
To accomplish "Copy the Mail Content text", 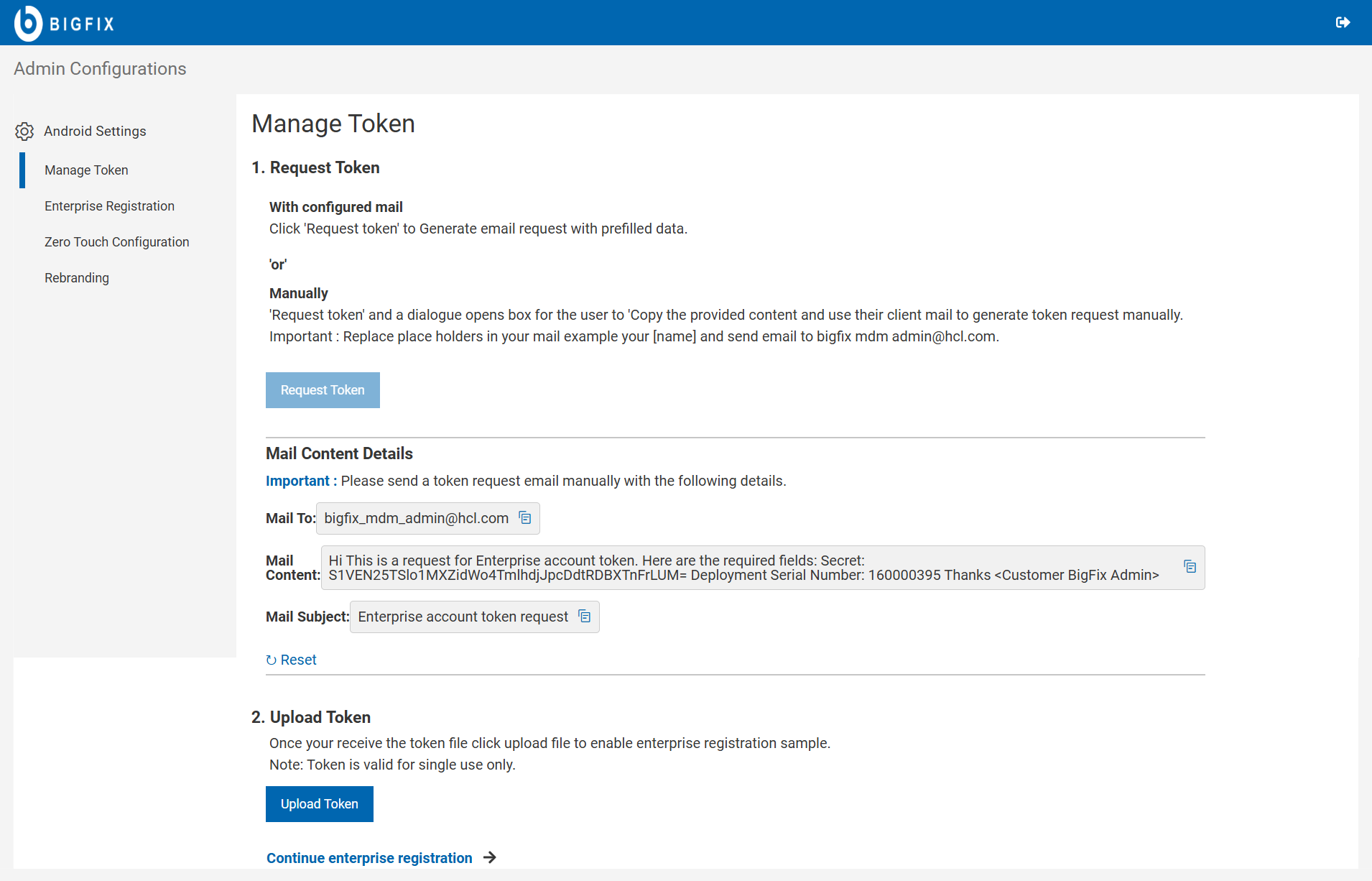I will (x=1190, y=567).
